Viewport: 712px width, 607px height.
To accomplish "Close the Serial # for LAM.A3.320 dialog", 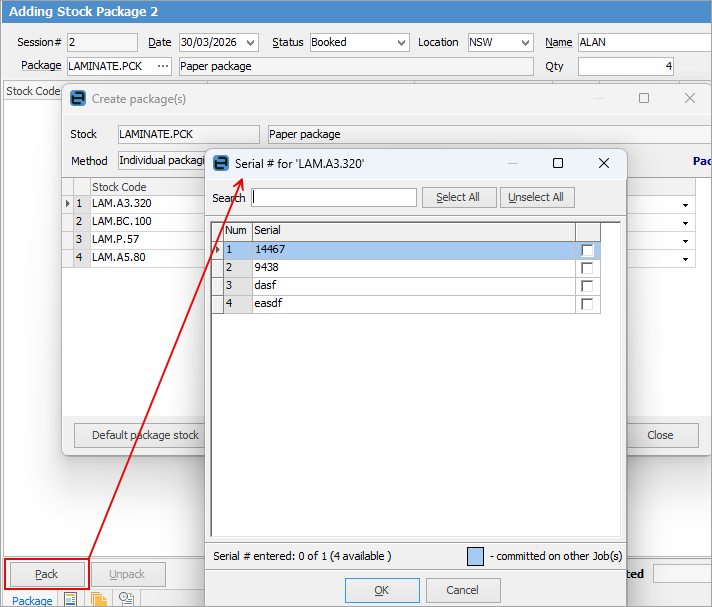I will (603, 163).
